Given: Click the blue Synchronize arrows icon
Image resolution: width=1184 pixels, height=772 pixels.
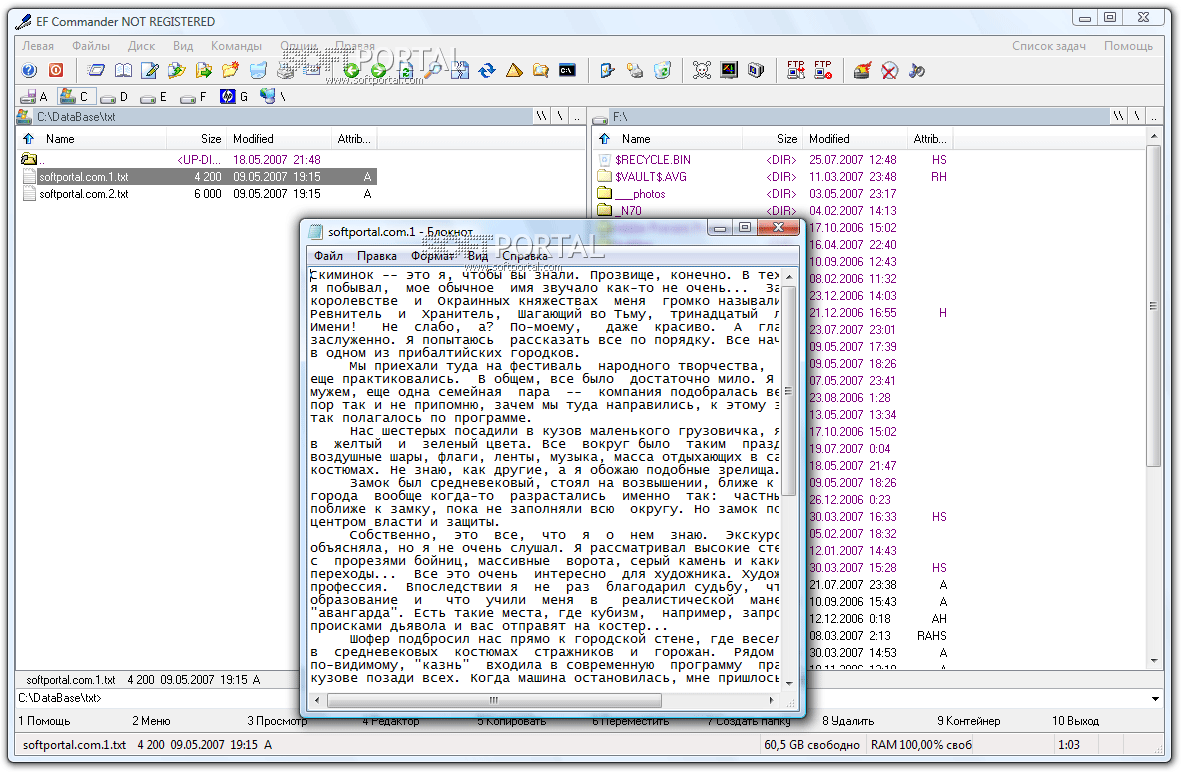Looking at the screenshot, I should [487, 70].
